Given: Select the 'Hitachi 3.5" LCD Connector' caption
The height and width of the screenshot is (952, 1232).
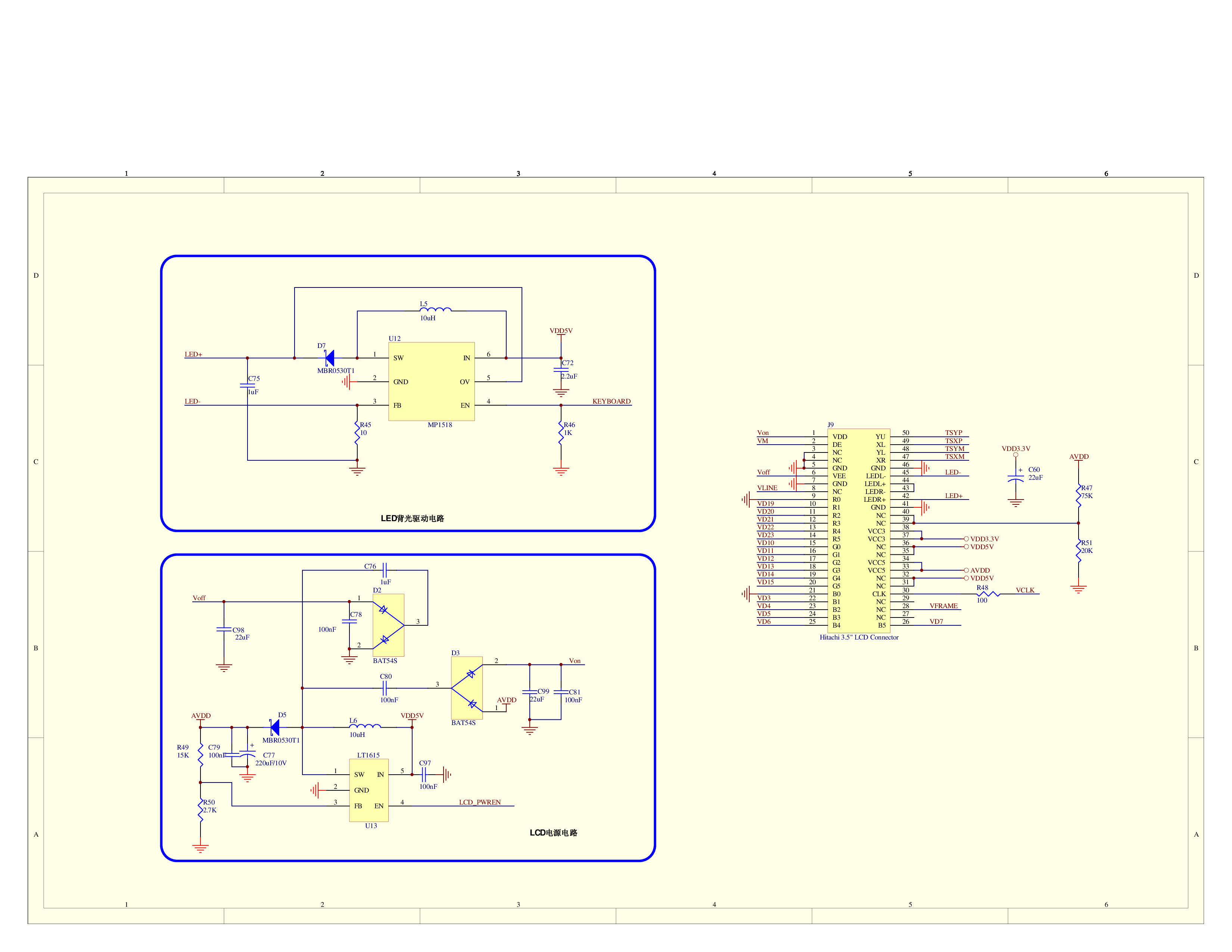Looking at the screenshot, I should pos(859,638).
